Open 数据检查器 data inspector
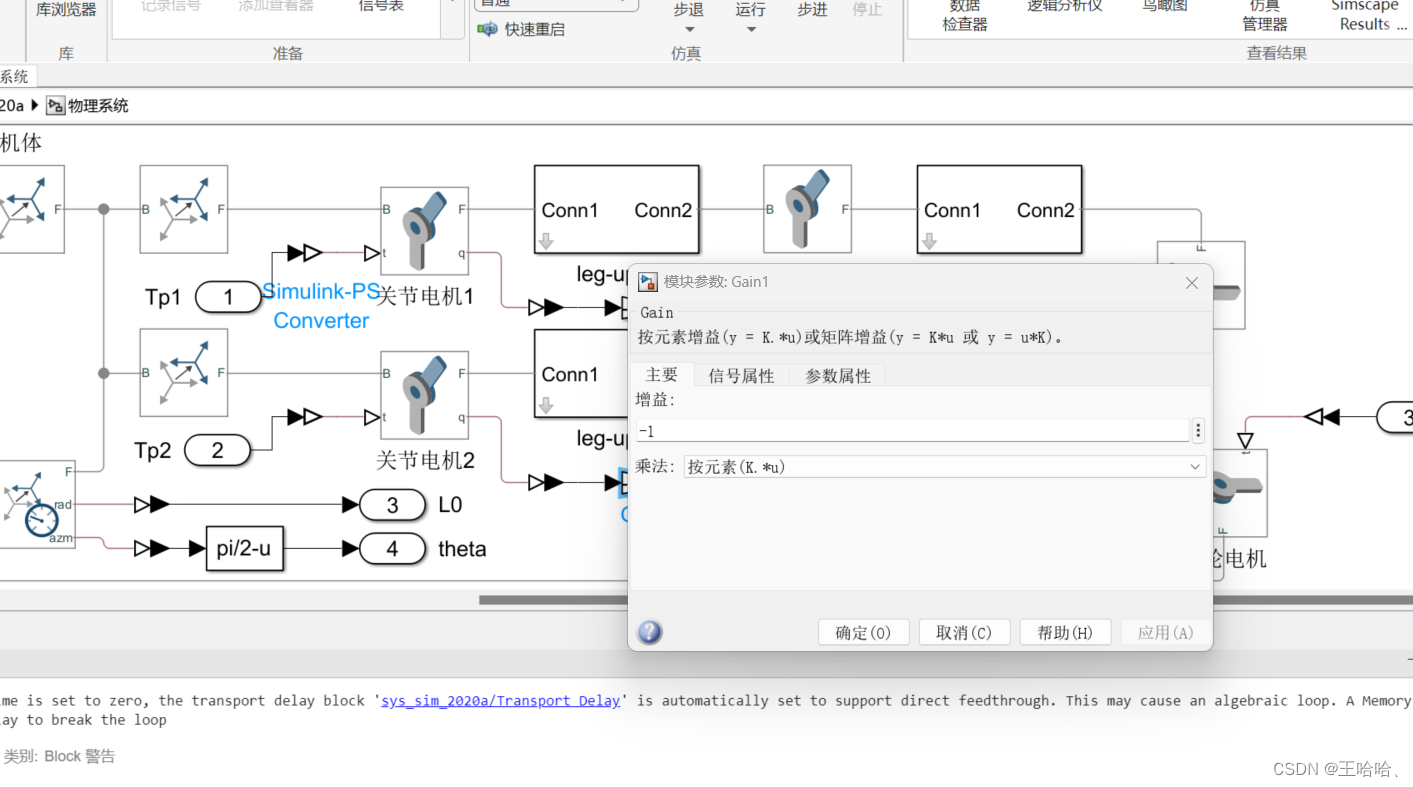1413x787 pixels. 965,16
